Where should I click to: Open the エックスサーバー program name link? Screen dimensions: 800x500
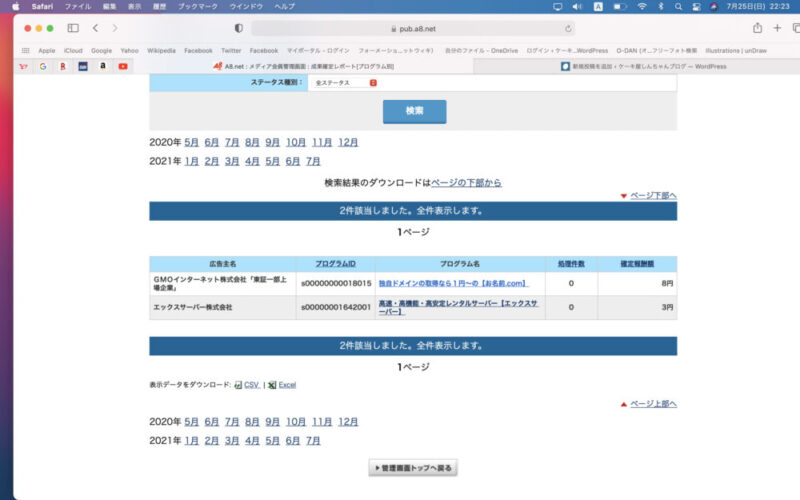point(458,307)
